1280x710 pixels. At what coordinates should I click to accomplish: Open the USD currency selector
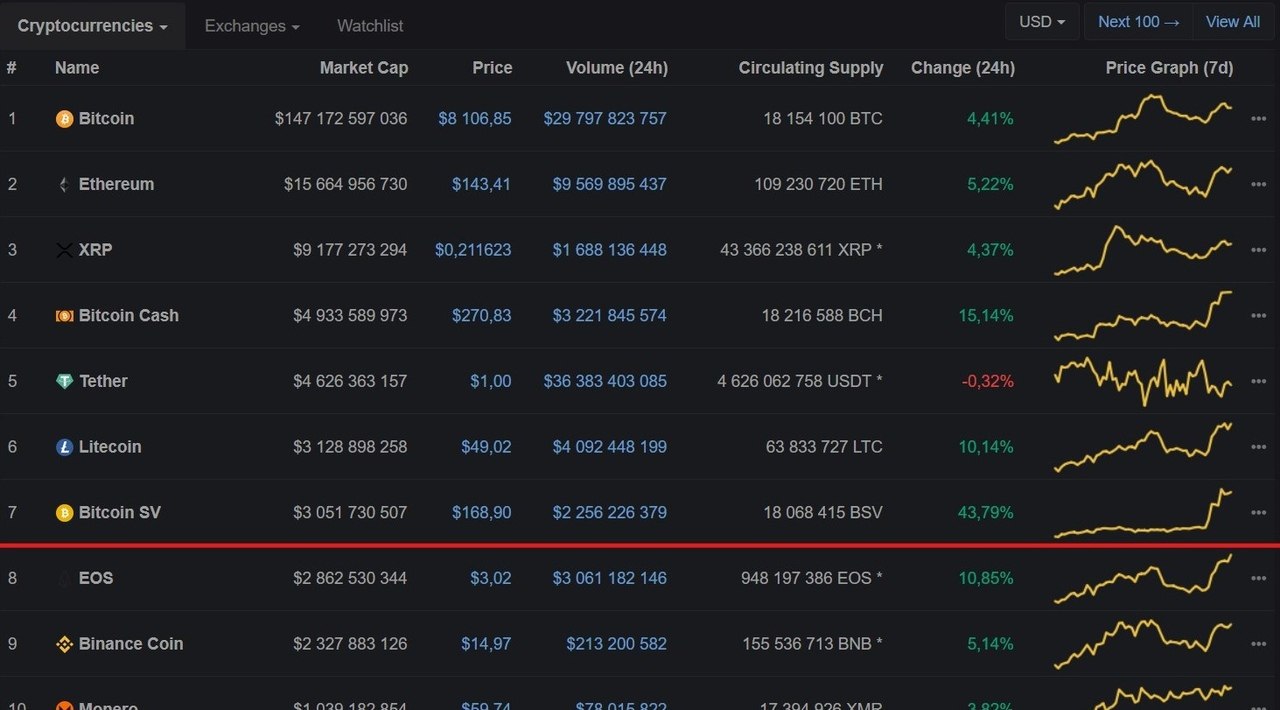[x=1042, y=22]
